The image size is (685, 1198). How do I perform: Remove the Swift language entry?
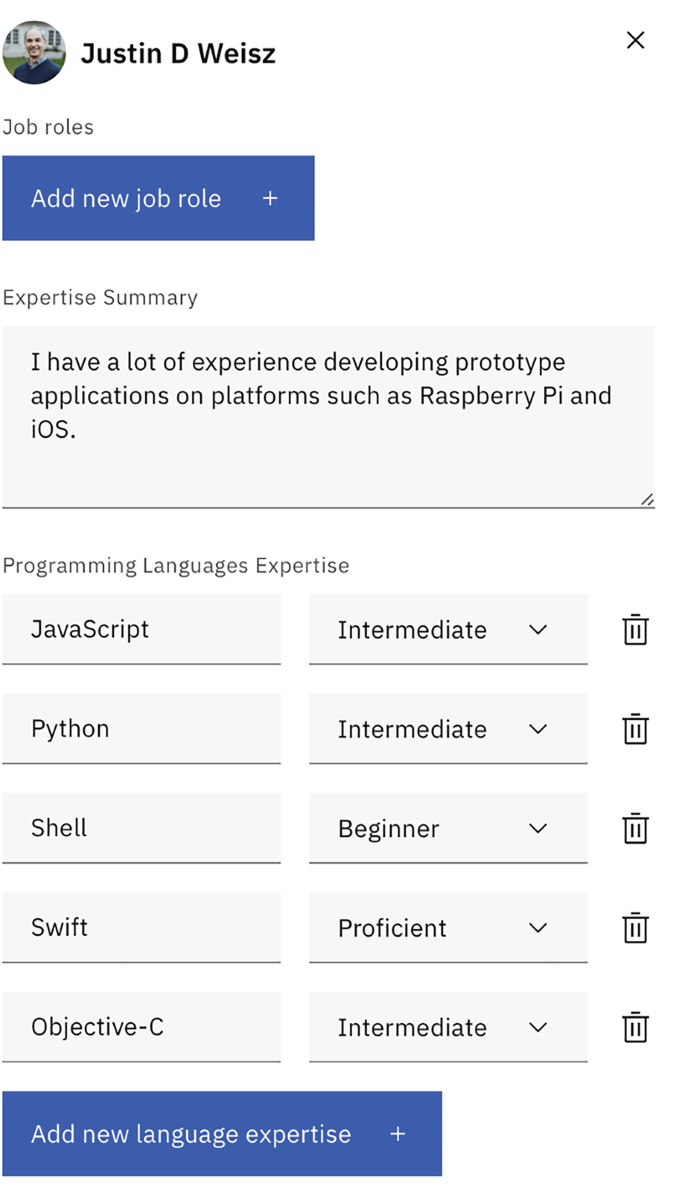click(635, 928)
